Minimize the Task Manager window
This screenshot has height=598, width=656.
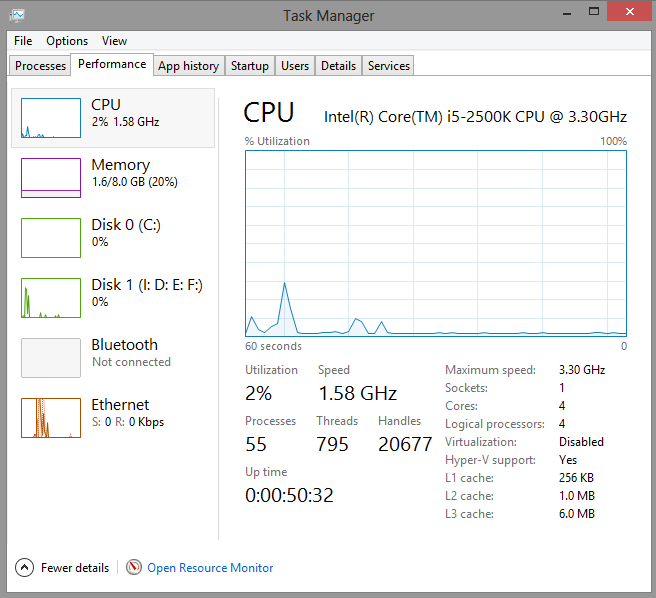[567, 13]
